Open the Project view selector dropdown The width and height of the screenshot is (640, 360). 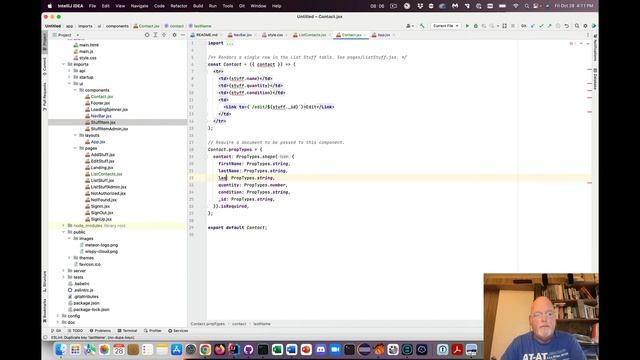pyautogui.click(x=65, y=35)
